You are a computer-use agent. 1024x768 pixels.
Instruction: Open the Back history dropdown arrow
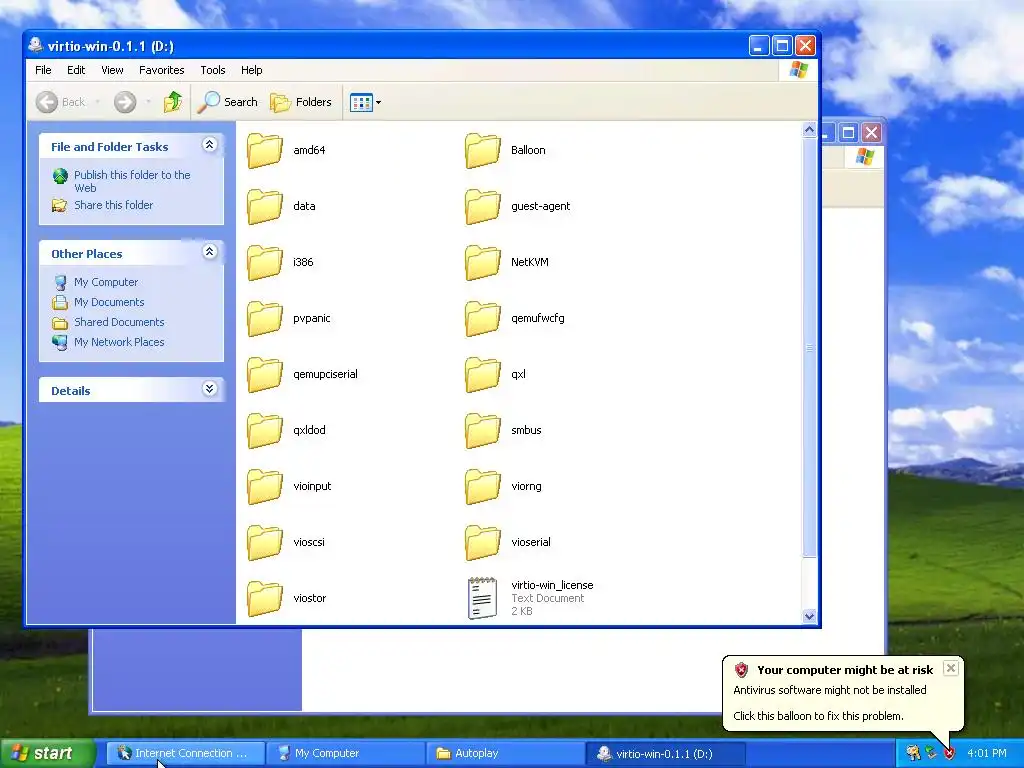coord(98,102)
